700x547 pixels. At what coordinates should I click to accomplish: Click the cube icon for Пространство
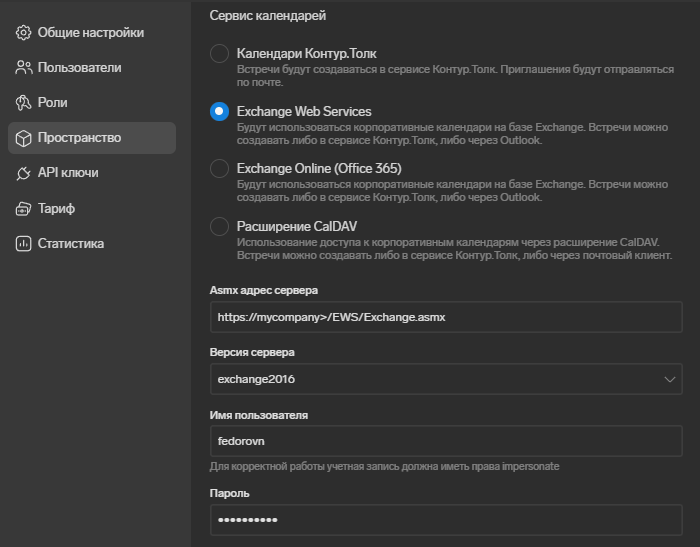coord(24,138)
